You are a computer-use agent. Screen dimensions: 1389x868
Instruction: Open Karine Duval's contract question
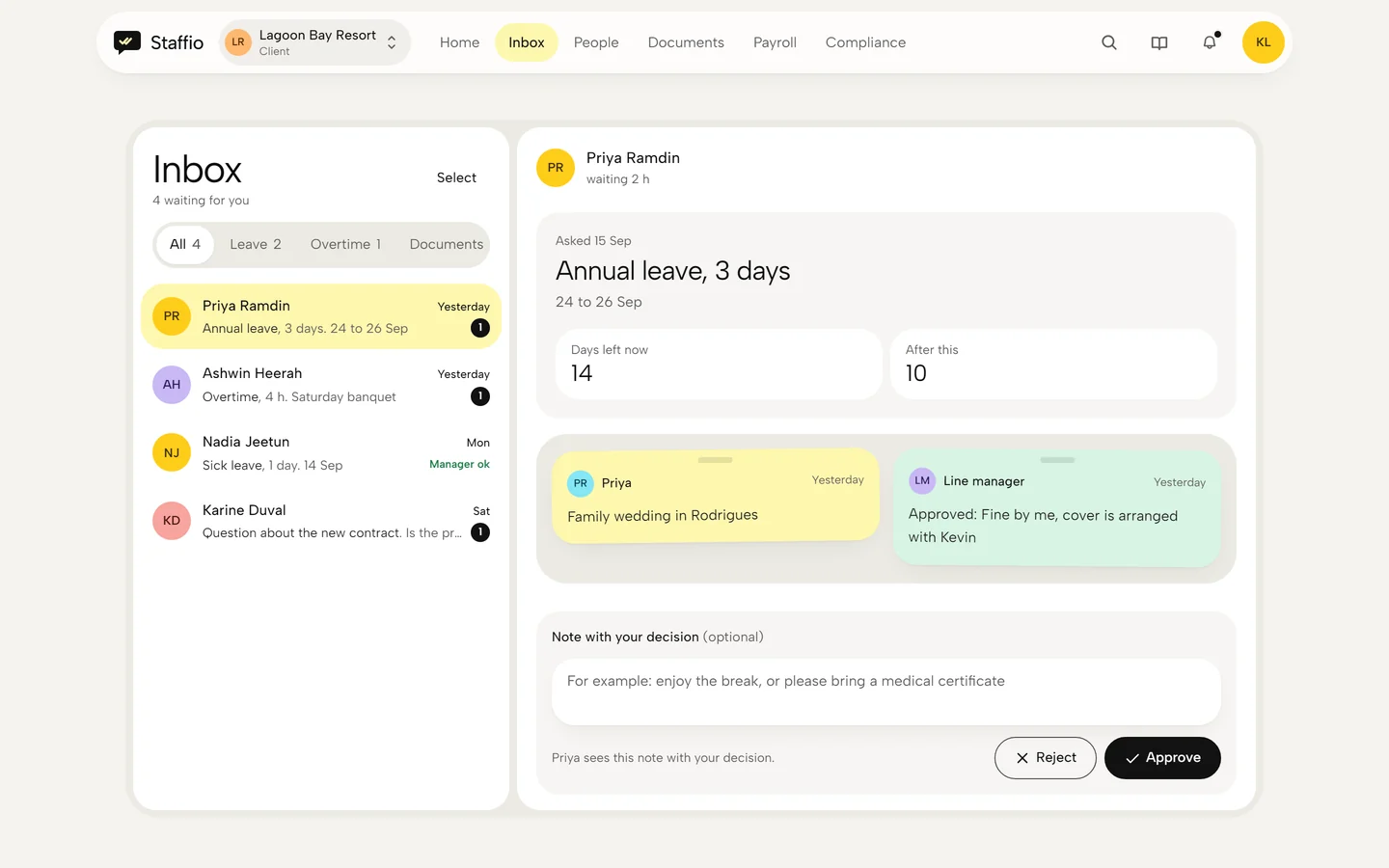(x=321, y=521)
